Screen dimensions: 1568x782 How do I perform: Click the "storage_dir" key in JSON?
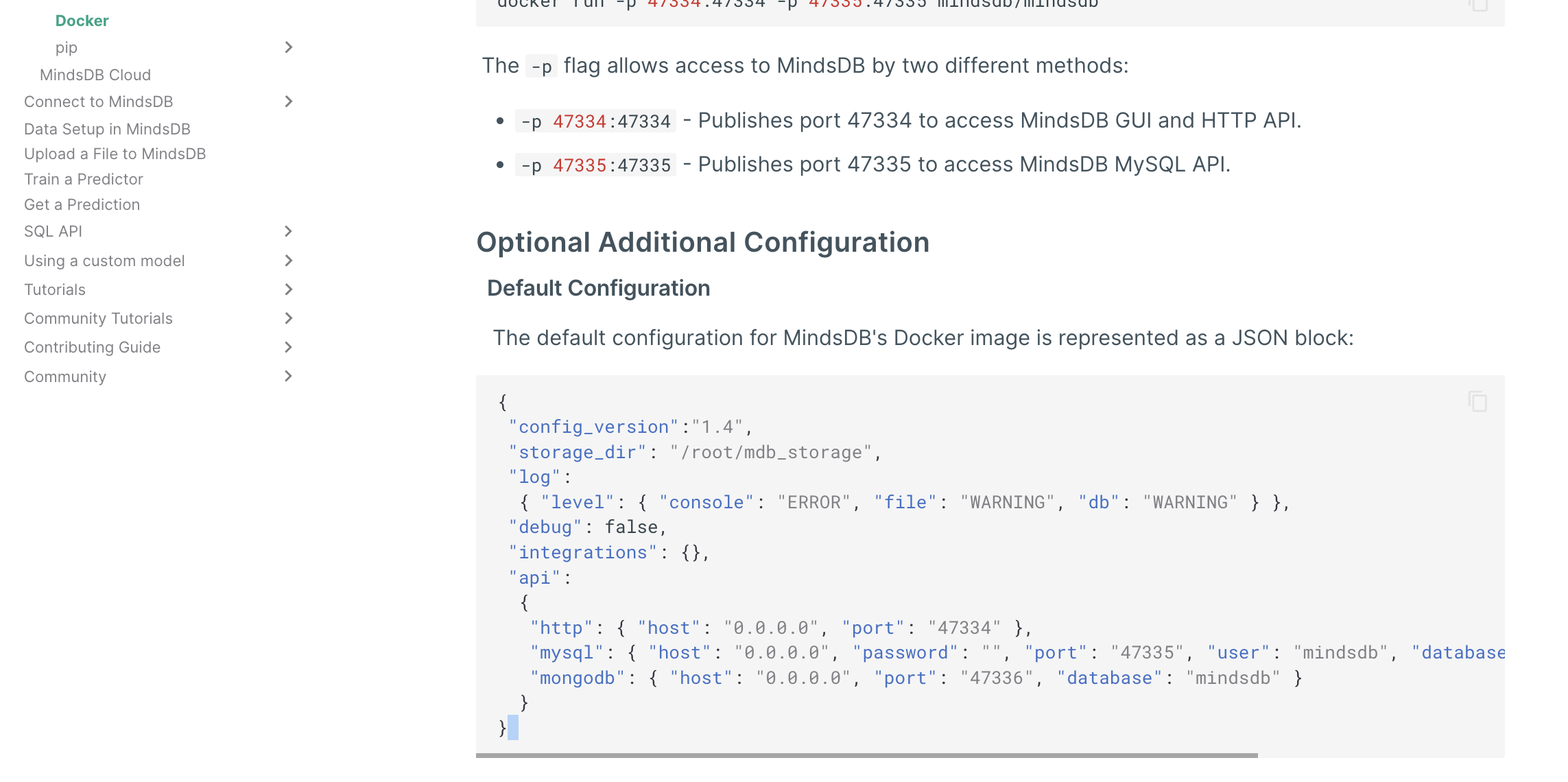coord(577,452)
